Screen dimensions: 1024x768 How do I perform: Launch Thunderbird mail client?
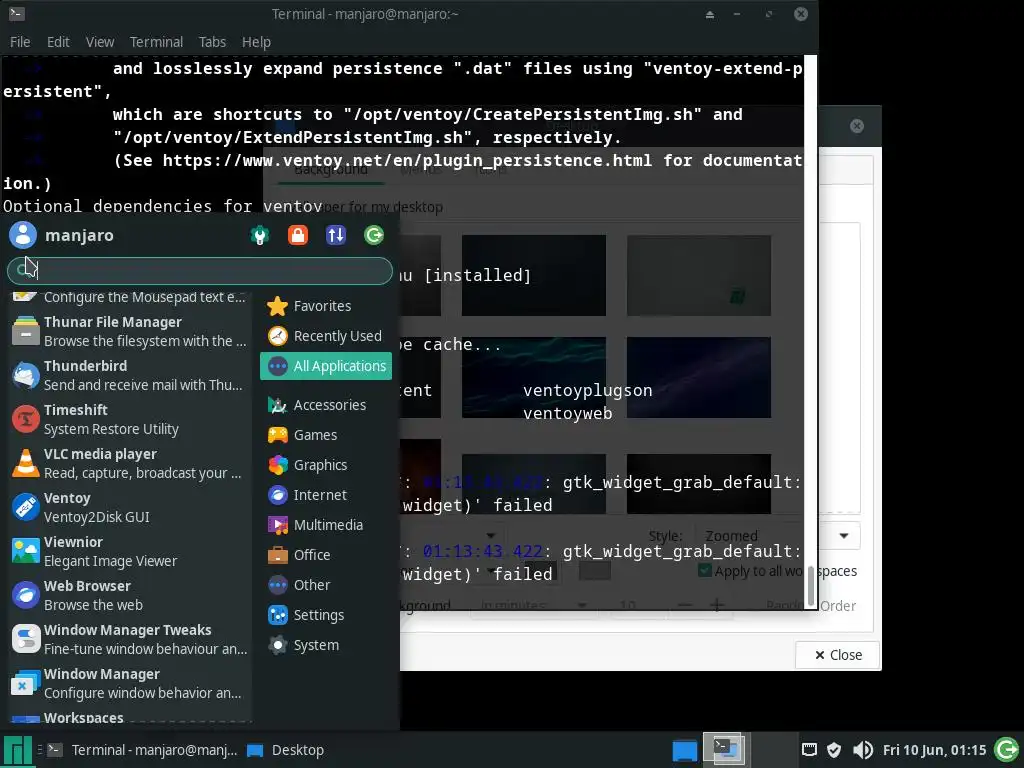pos(129,375)
